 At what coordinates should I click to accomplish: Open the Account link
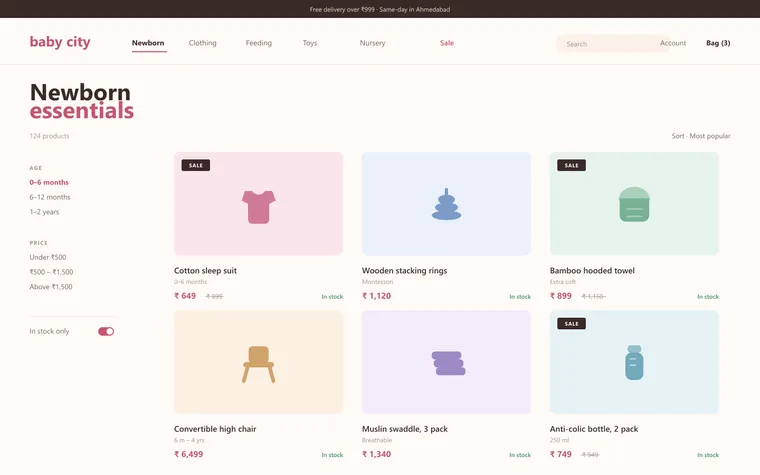coord(673,43)
